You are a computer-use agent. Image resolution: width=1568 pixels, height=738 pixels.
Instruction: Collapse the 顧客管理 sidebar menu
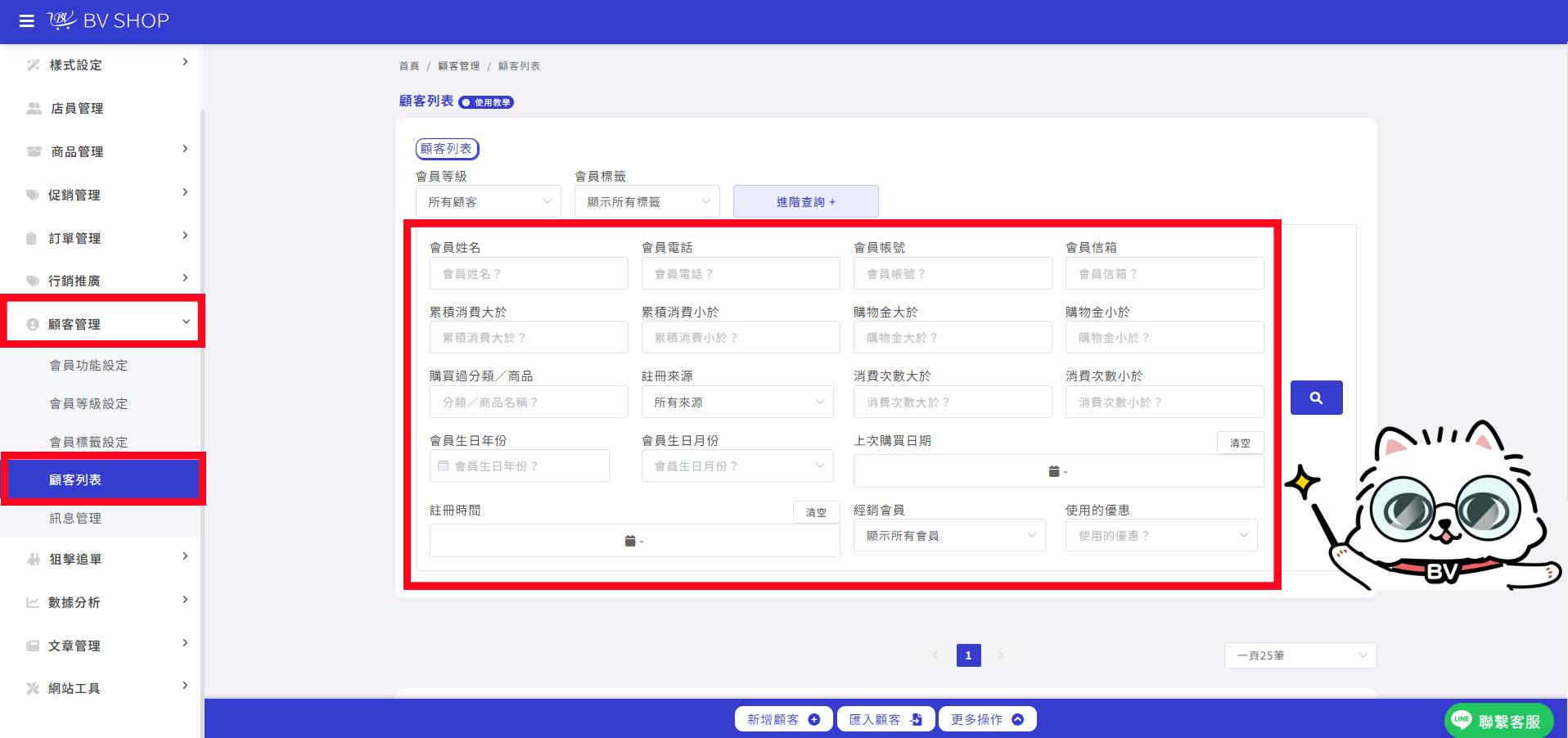click(102, 324)
